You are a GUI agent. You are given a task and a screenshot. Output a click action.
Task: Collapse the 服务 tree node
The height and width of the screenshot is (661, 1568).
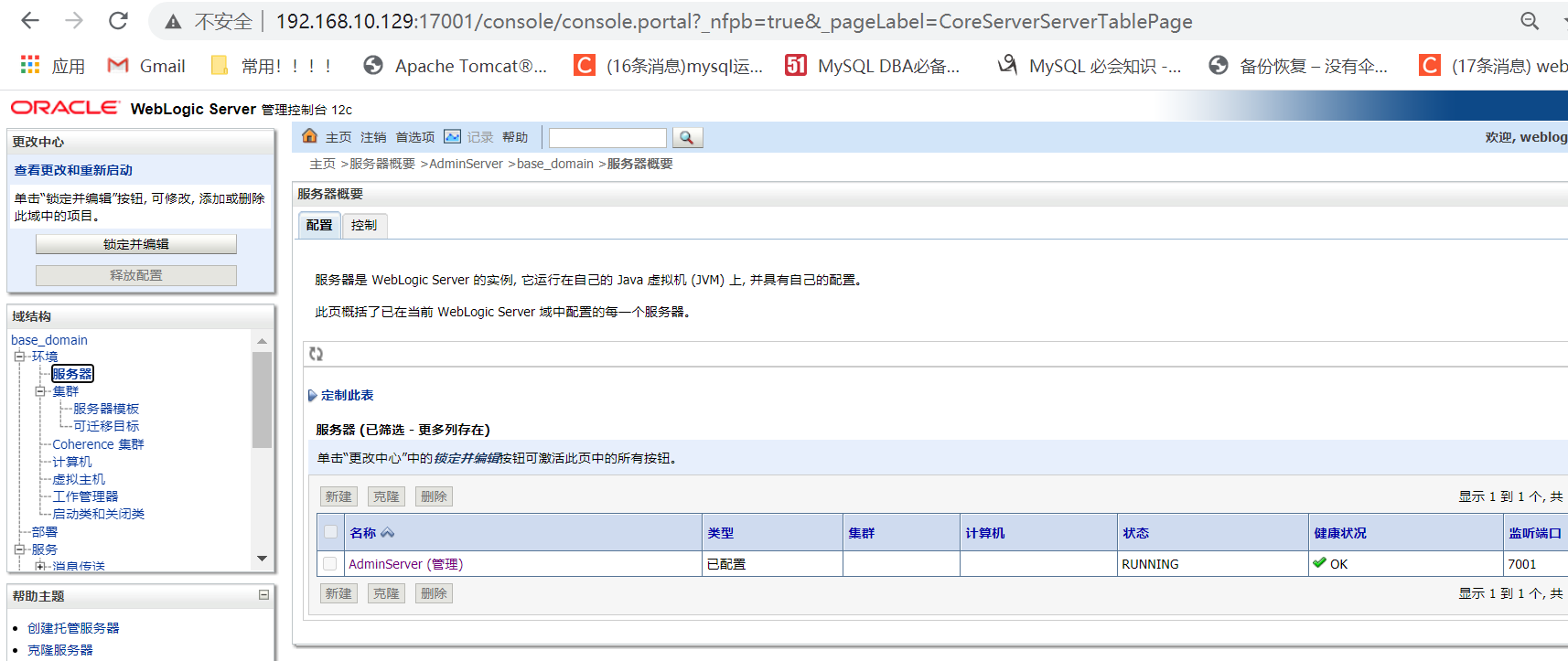tap(19, 549)
